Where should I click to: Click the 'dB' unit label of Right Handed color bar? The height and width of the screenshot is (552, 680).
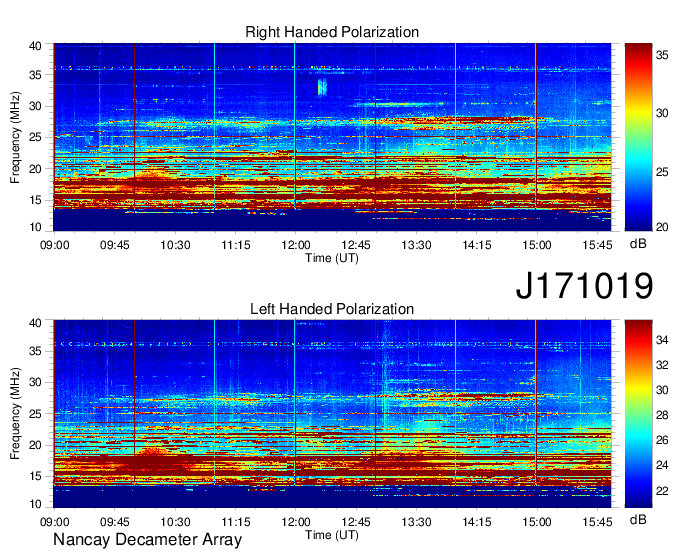638,244
